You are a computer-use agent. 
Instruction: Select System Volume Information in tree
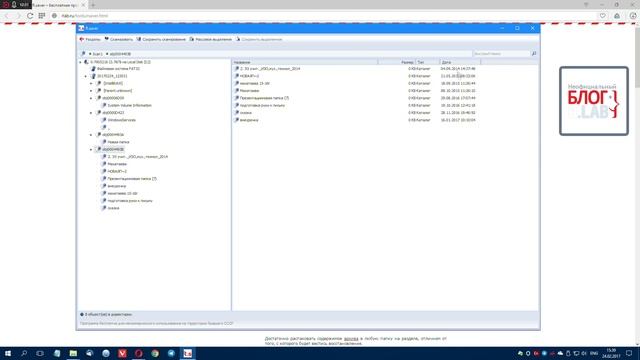click(x=129, y=105)
